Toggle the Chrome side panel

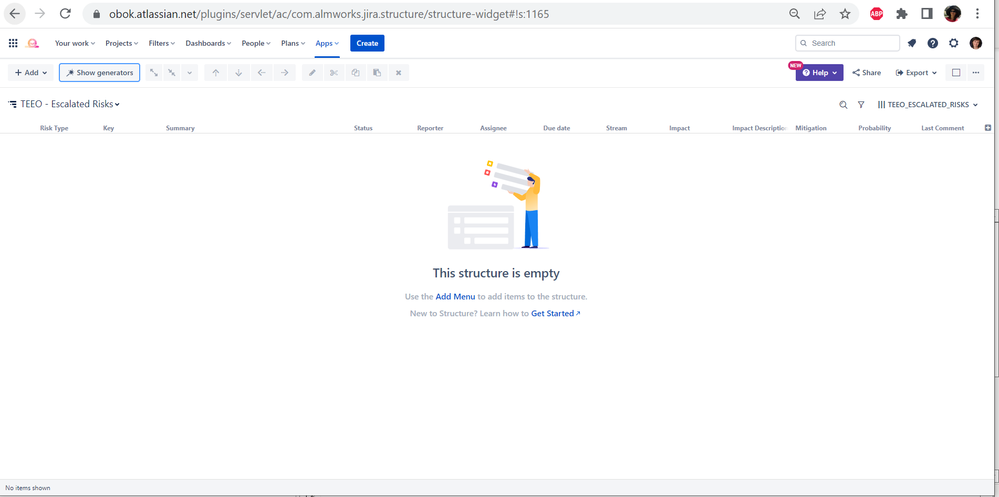click(x=927, y=13)
